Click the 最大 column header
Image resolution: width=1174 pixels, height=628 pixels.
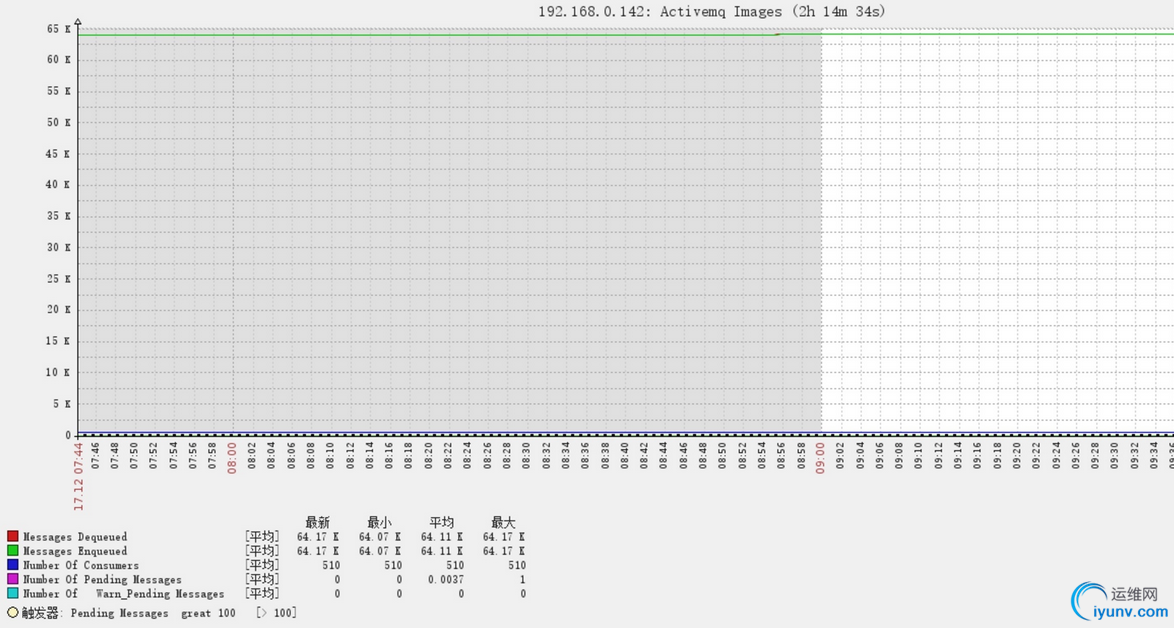(503, 522)
